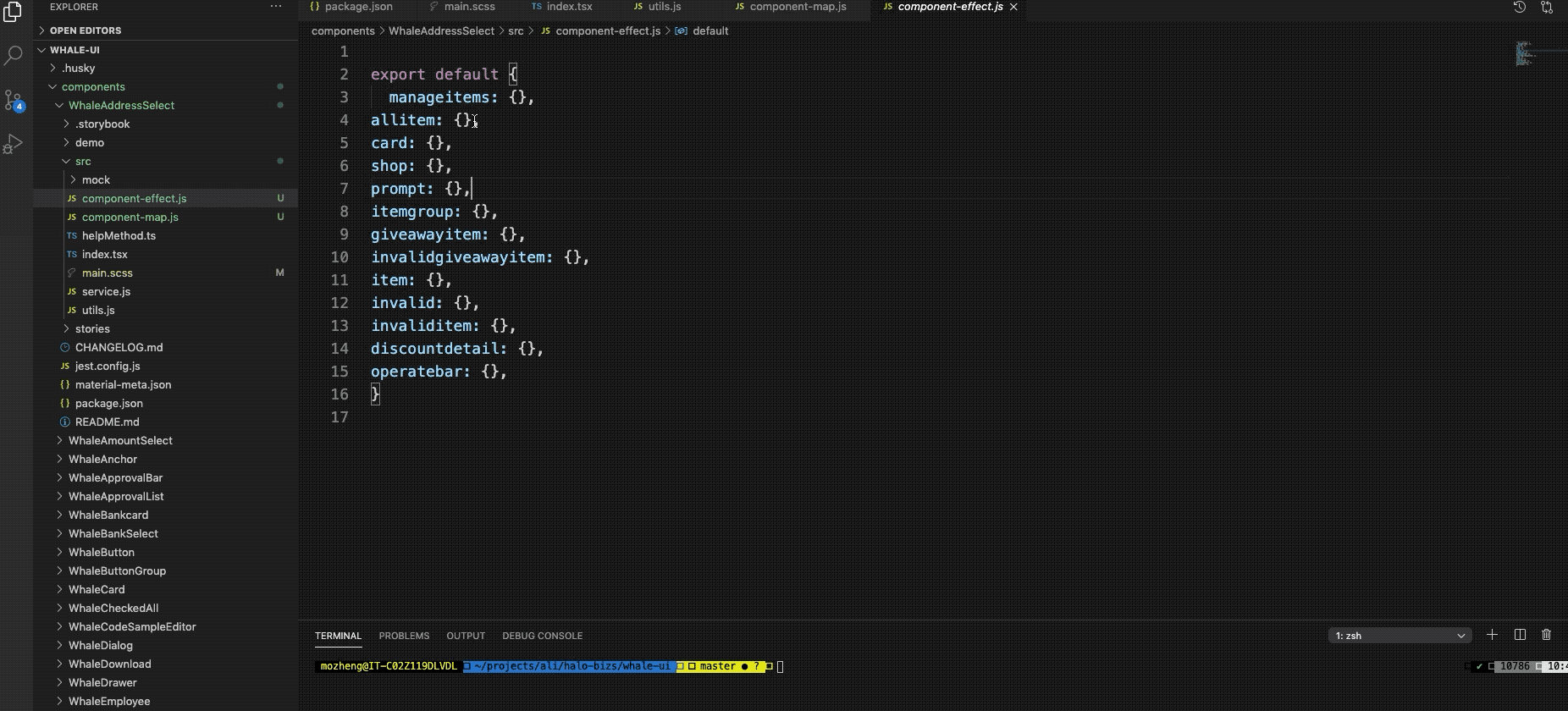Collapse the components folder

pyautogui.click(x=165, y=87)
